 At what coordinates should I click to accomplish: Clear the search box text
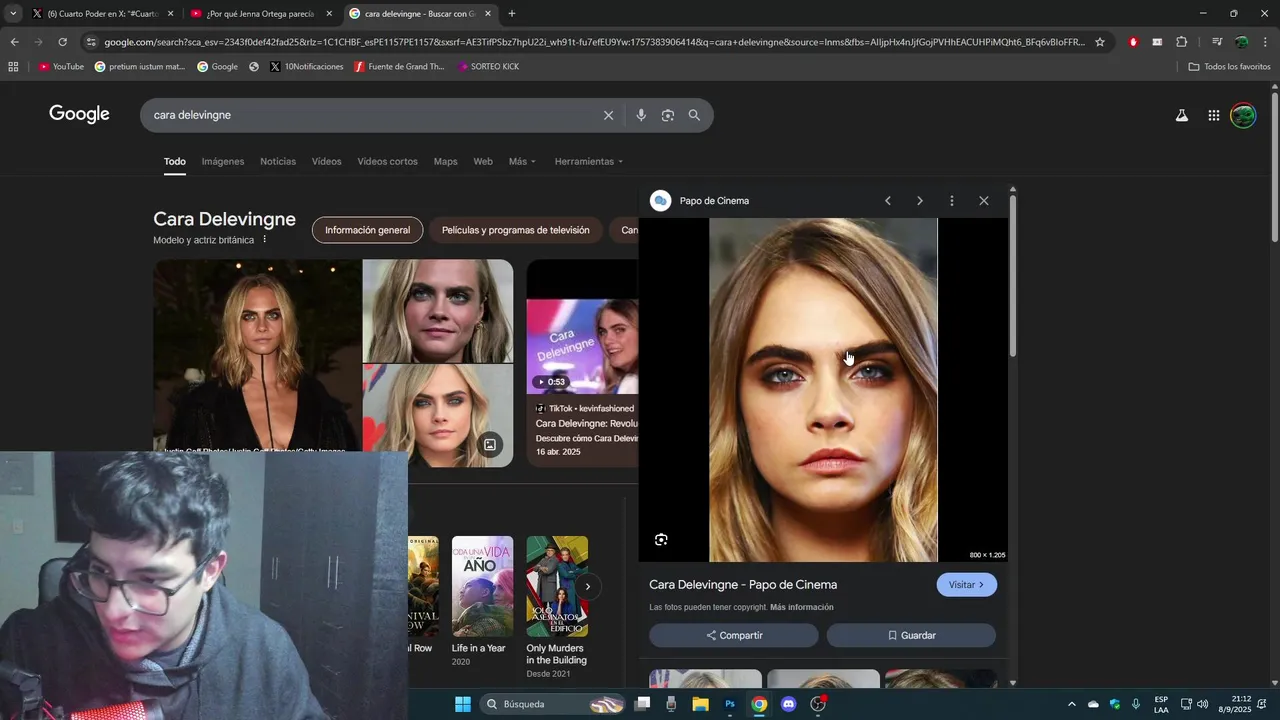point(608,115)
